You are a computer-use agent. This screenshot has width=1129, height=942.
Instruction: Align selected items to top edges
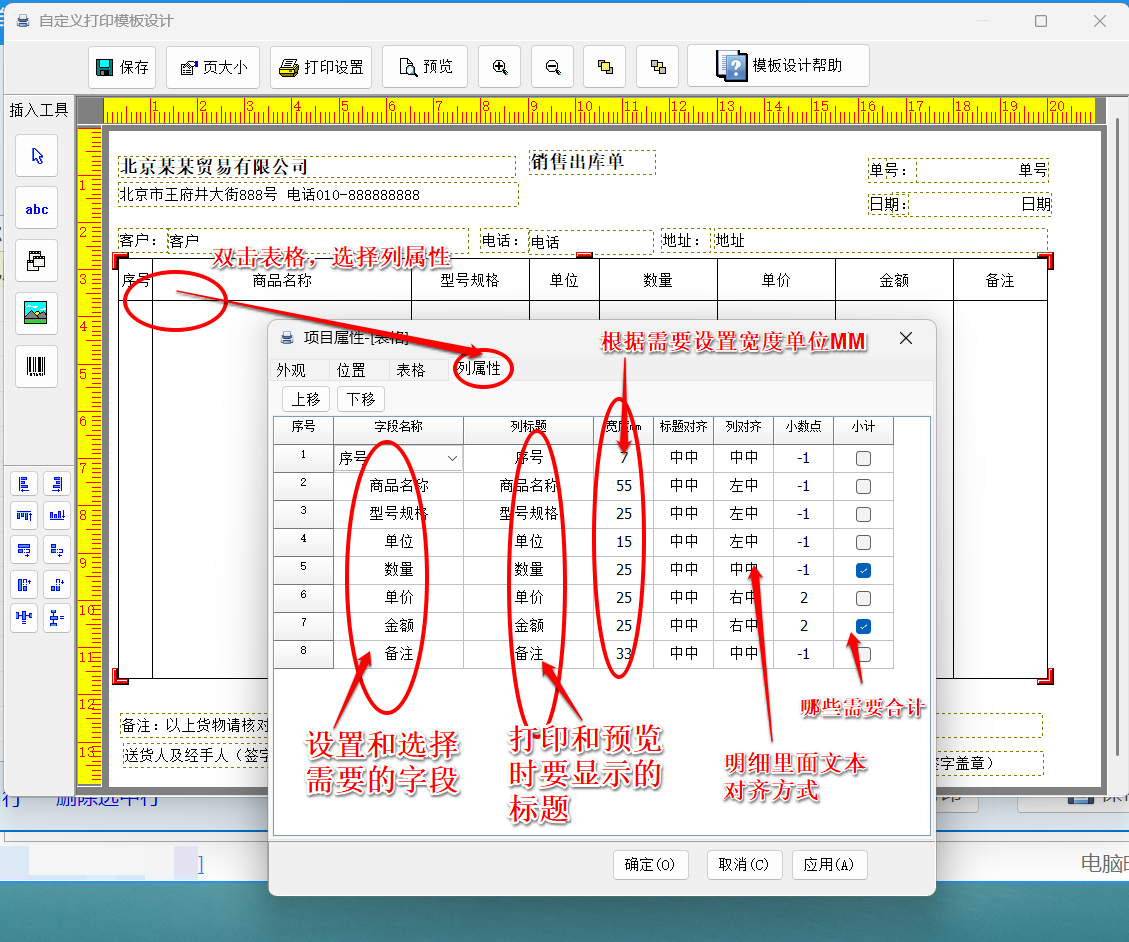point(24,517)
